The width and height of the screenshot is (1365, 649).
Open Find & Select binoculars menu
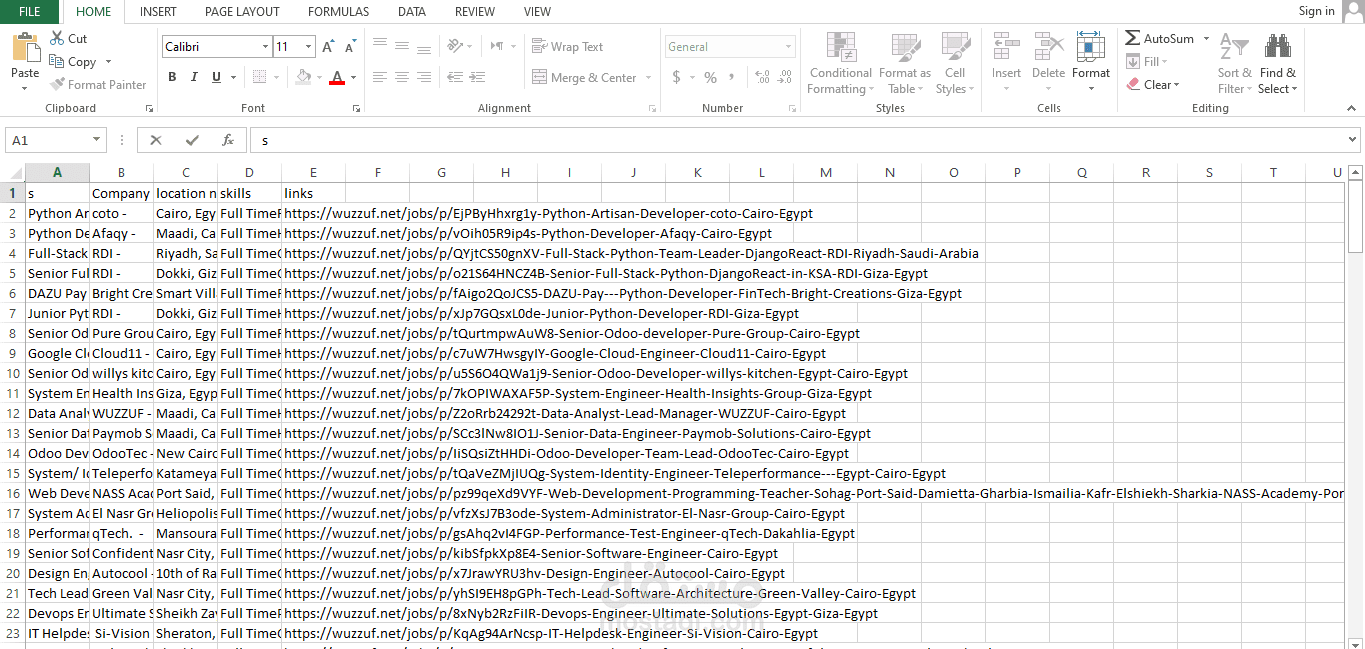pyautogui.click(x=1277, y=63)
